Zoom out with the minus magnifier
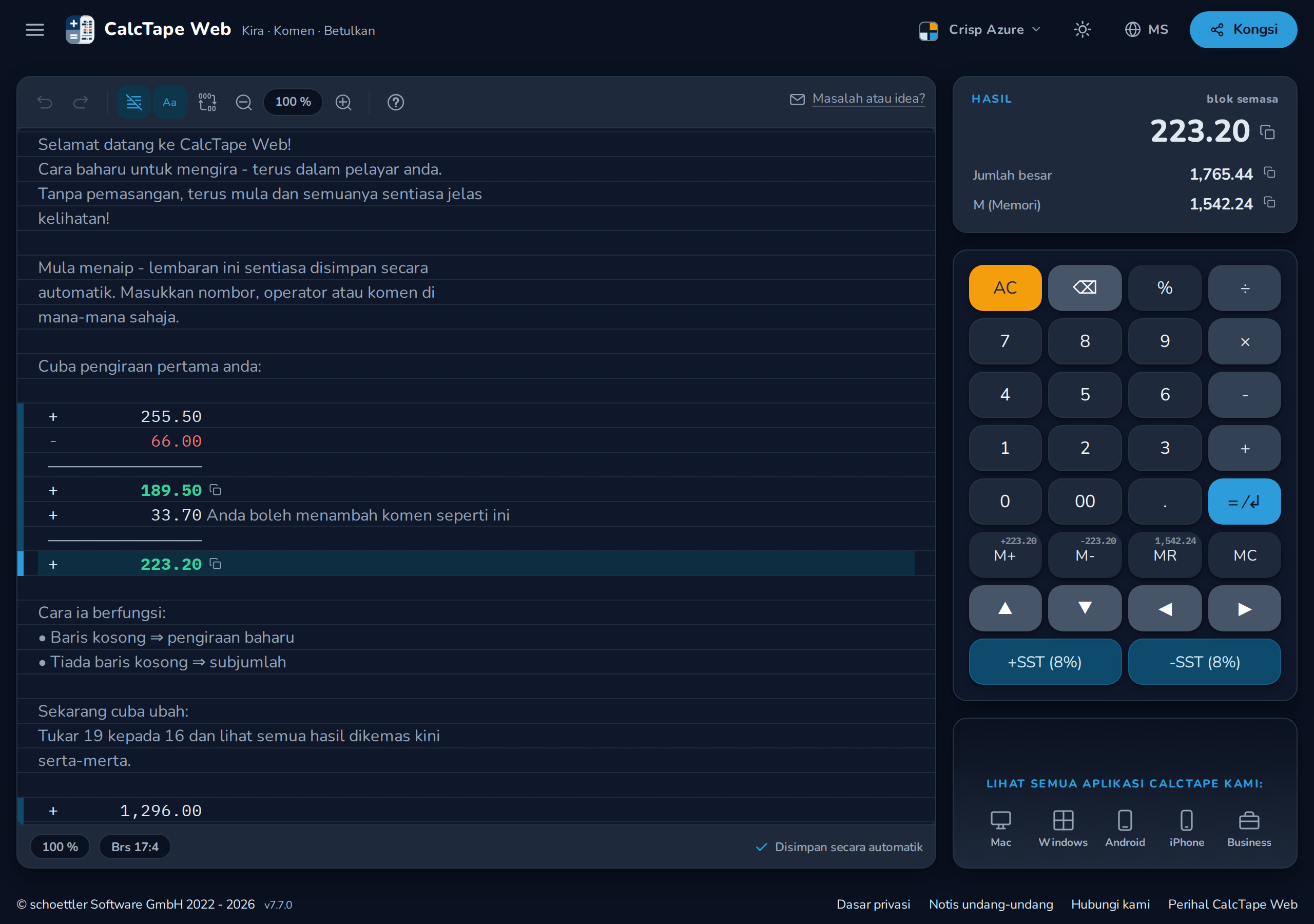1314x924 pixels. (244, 102)
